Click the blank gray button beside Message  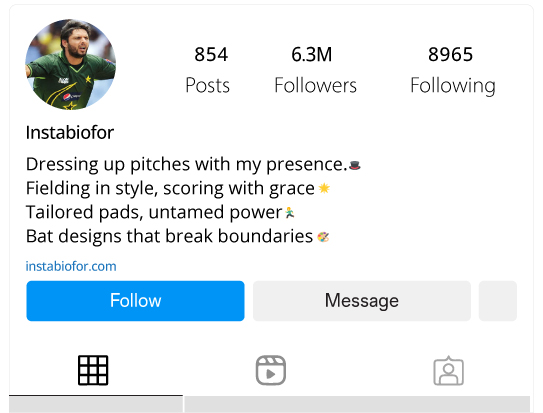tap(498, 300)
